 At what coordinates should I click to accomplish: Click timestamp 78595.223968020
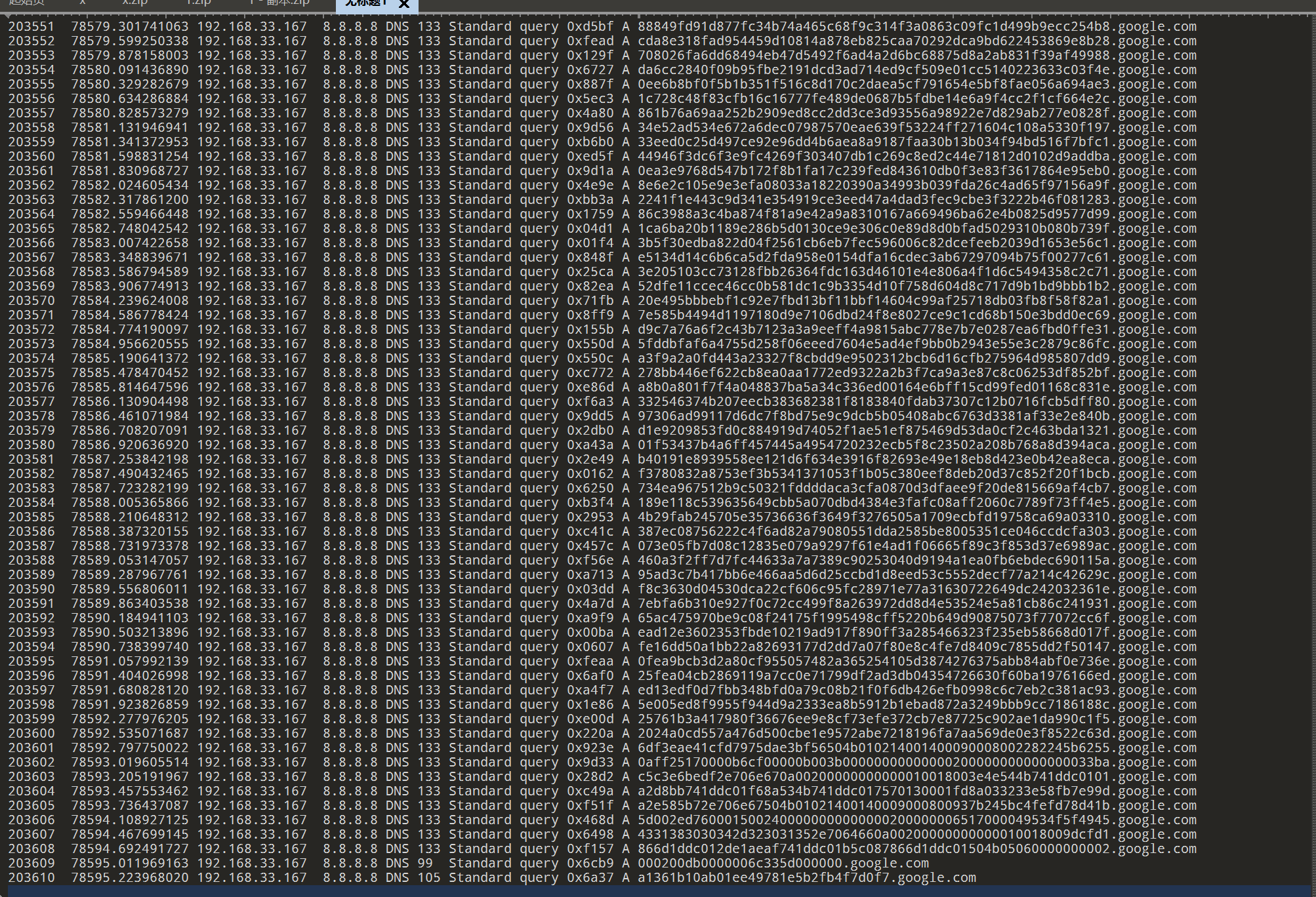pyautogui.click(x=130, y=878)
